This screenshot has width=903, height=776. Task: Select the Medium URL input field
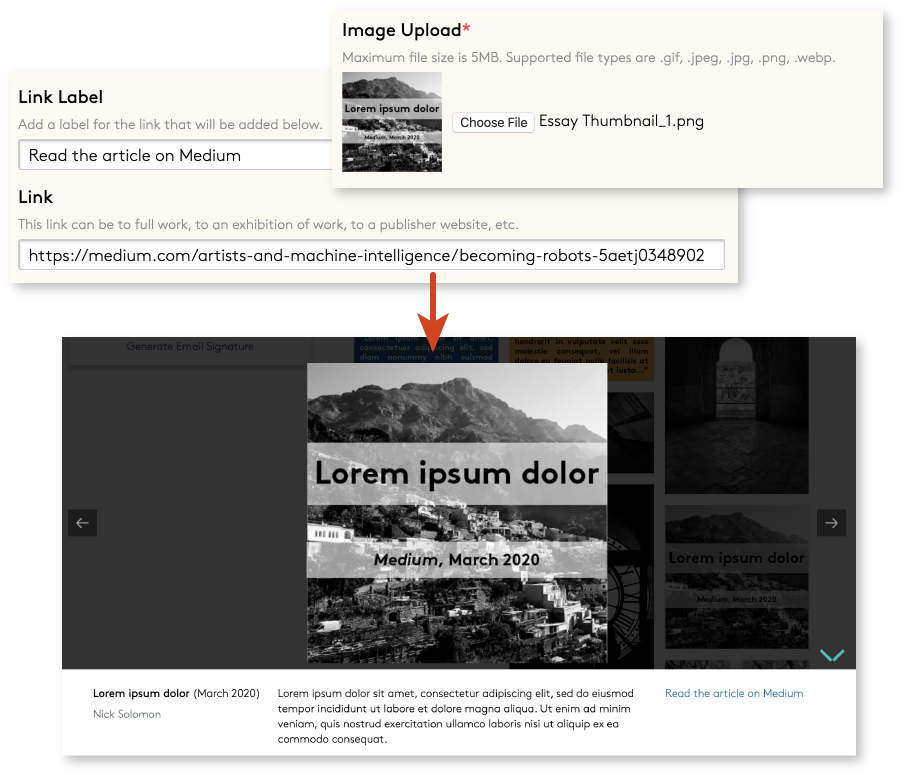tap(370, 255)
